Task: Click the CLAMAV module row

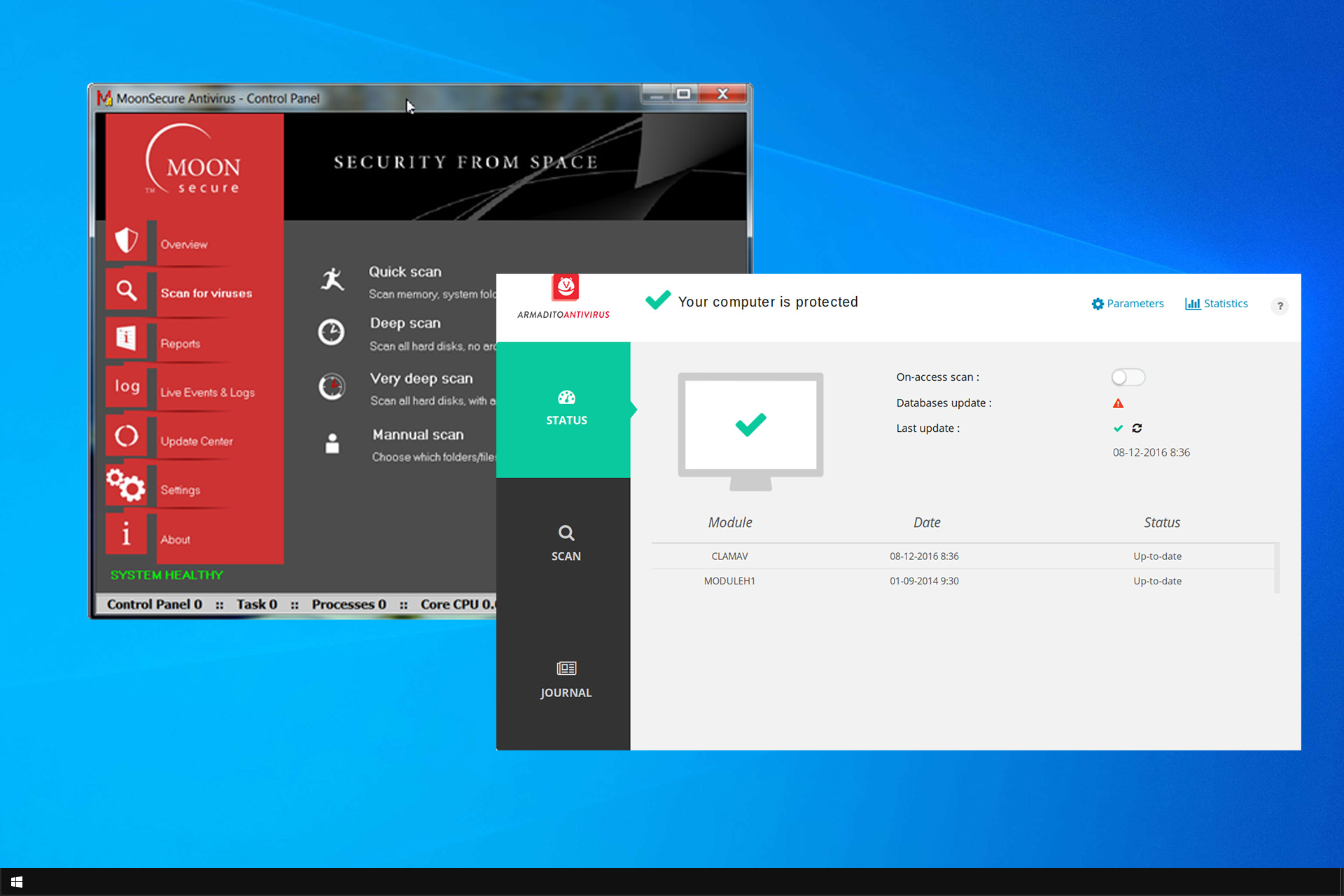Action: pyautogui.click(x=960, y=556)
